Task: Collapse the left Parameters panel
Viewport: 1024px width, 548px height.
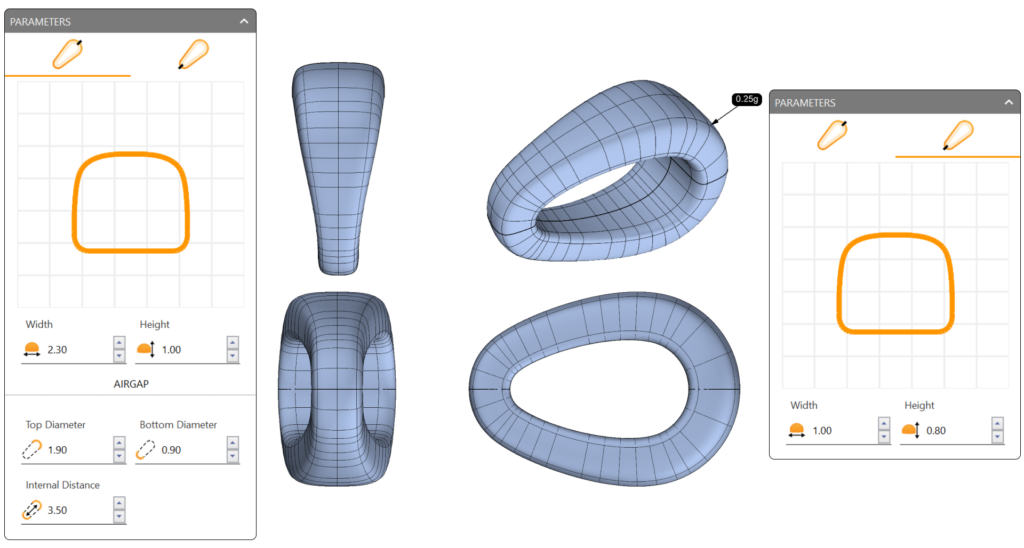Action: coord(243,20)
